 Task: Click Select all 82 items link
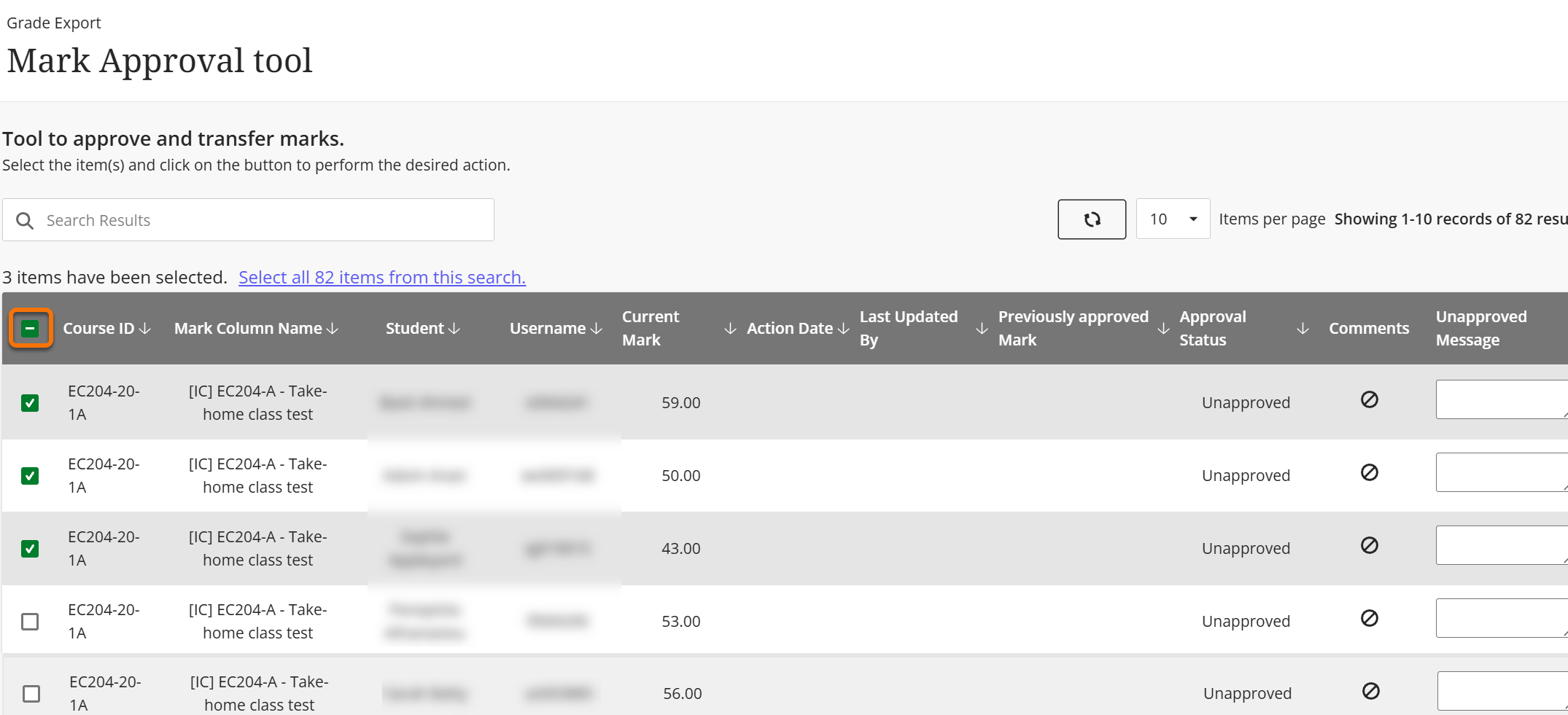[381, 278]
